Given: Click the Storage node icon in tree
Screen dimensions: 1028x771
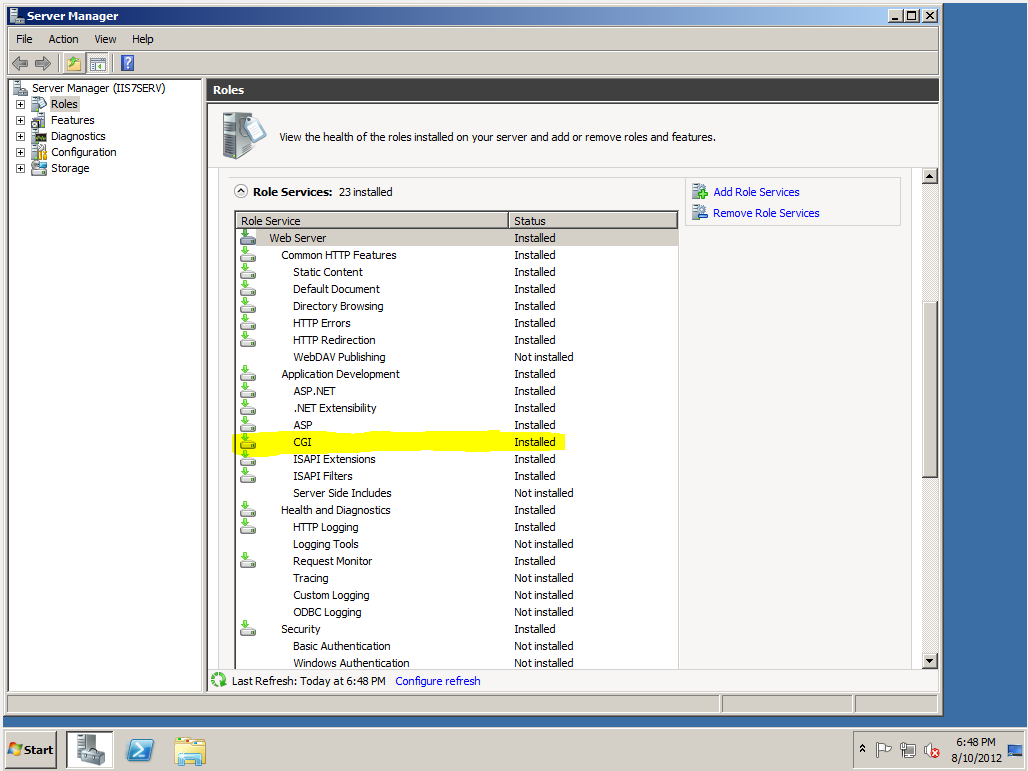Looking at the screenshot, I should click(x=39, y=168).
